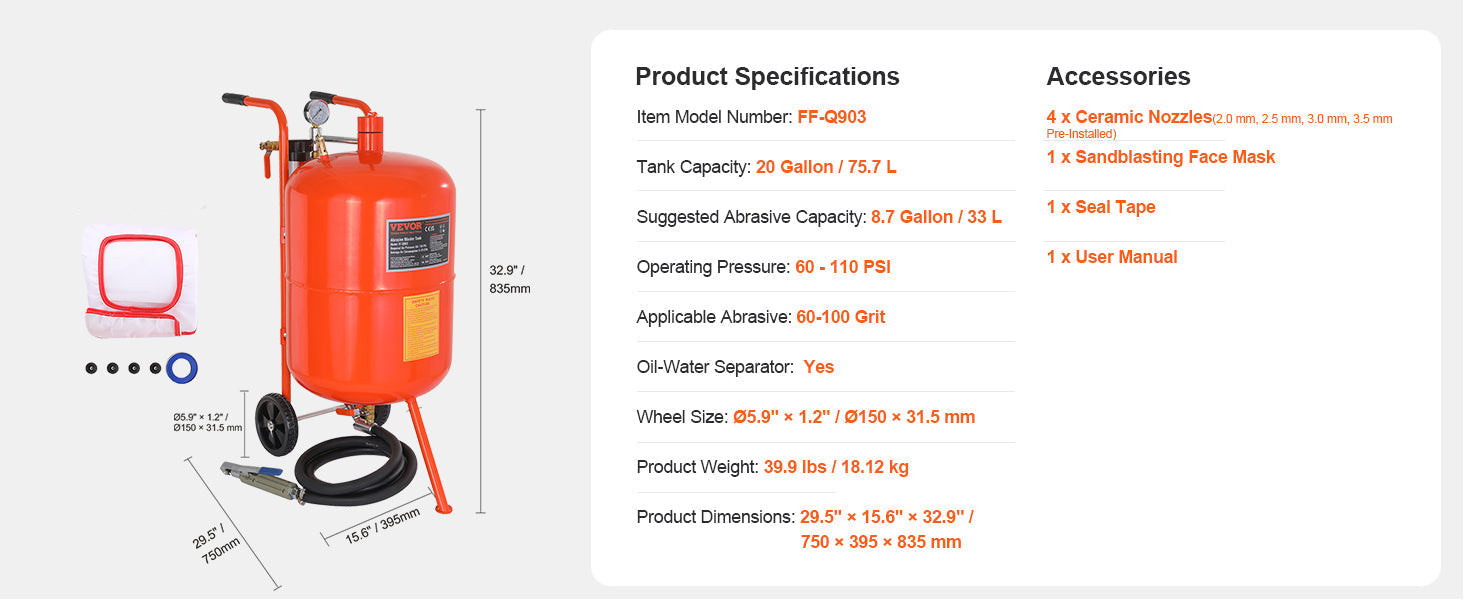Click the VEVOR nameplate on the tank
This screenshot has height=600, width=1464.
(417, 243)
